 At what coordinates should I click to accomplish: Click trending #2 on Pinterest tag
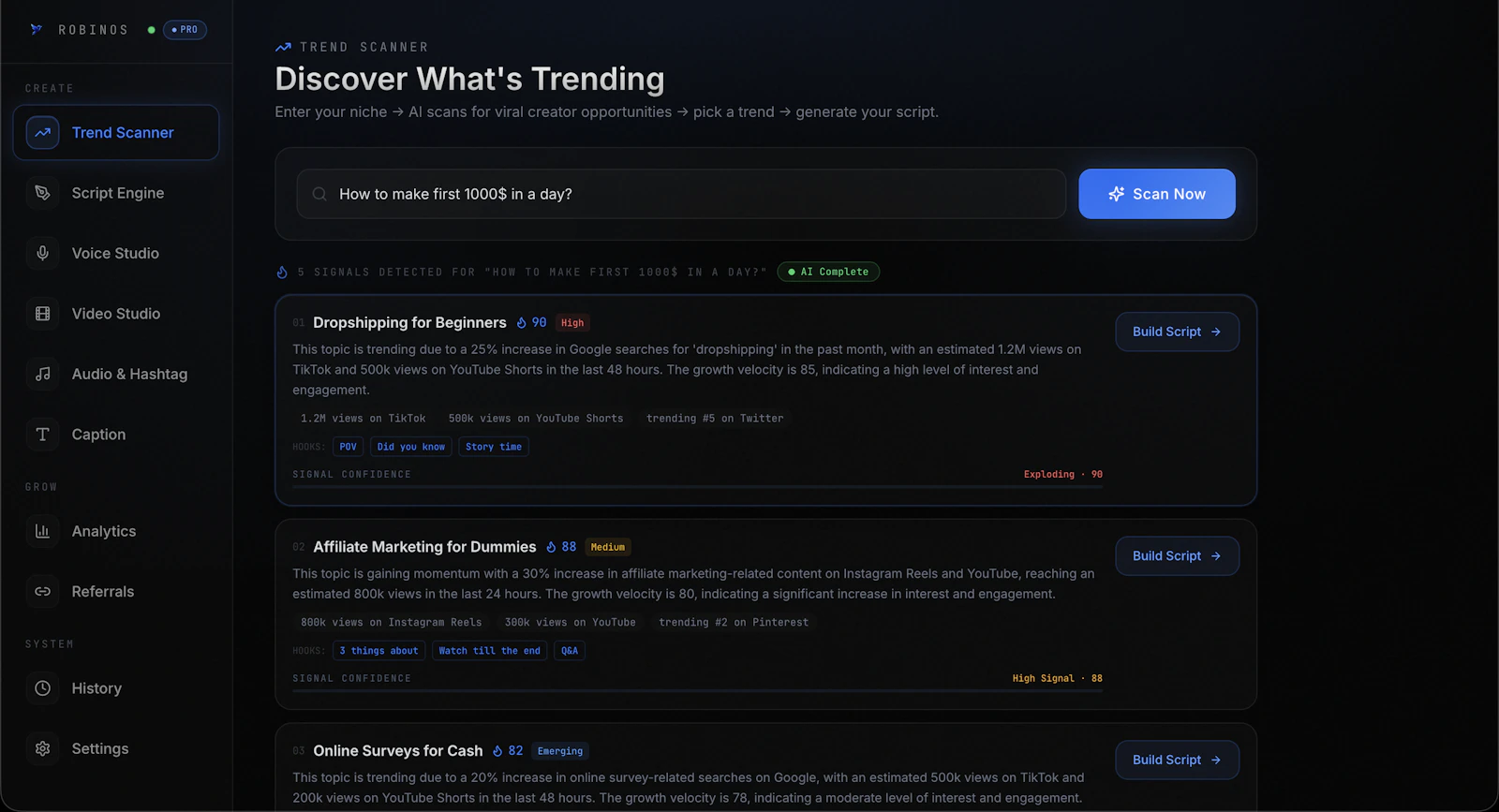pos(734,623)
